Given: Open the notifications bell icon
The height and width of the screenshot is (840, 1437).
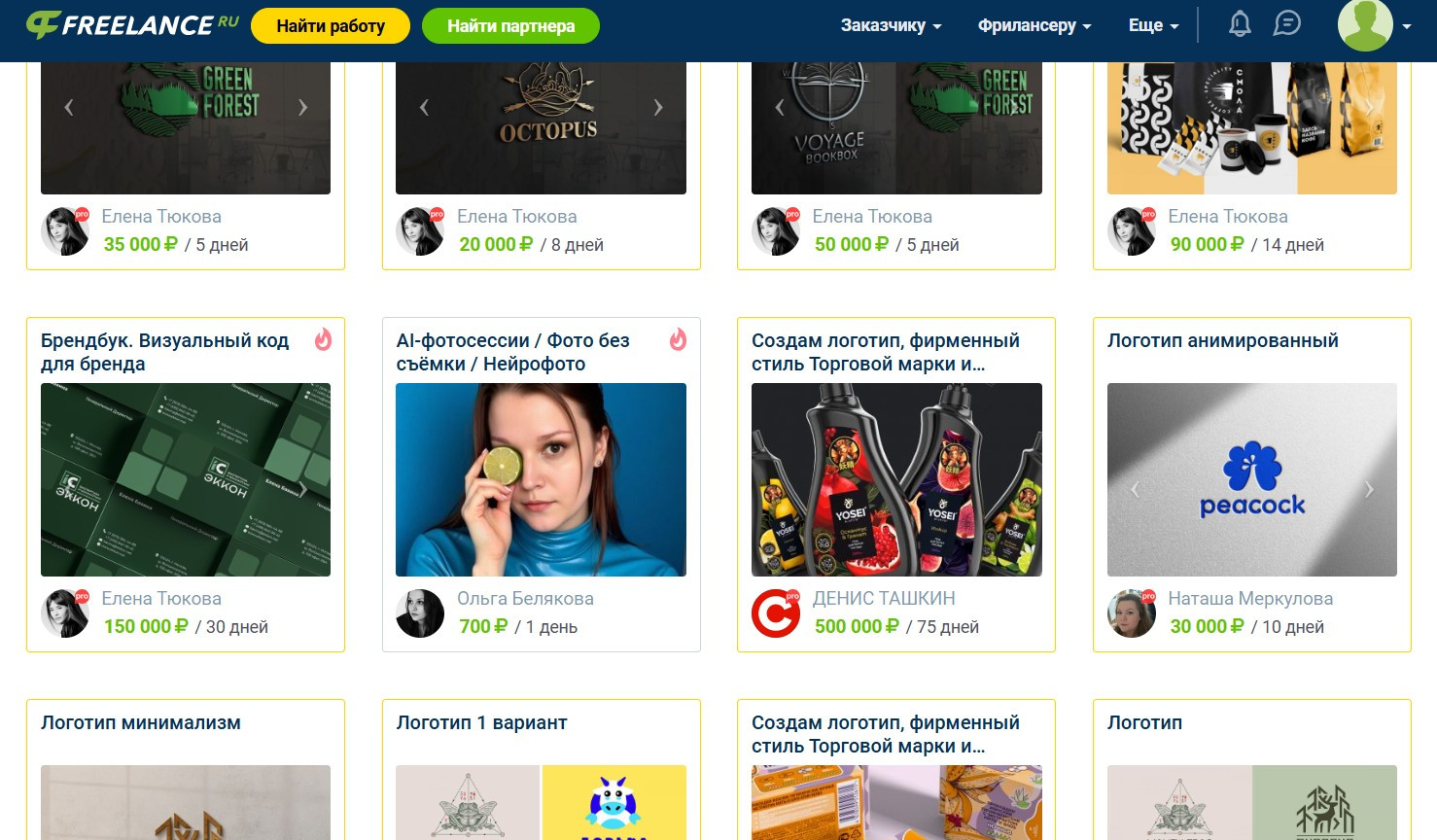Looking at the screenshot, I should tap(1240, 24).
